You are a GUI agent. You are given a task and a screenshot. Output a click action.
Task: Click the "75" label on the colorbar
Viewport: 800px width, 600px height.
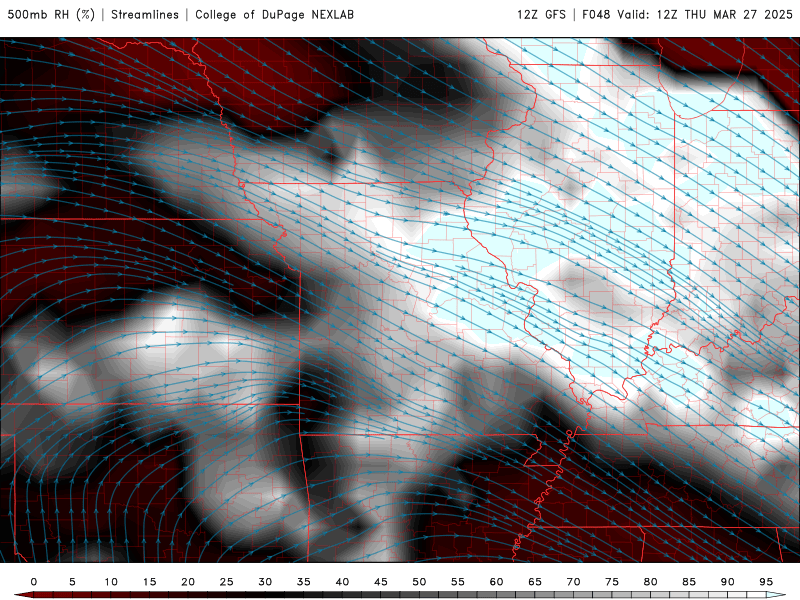coord(612,582)
